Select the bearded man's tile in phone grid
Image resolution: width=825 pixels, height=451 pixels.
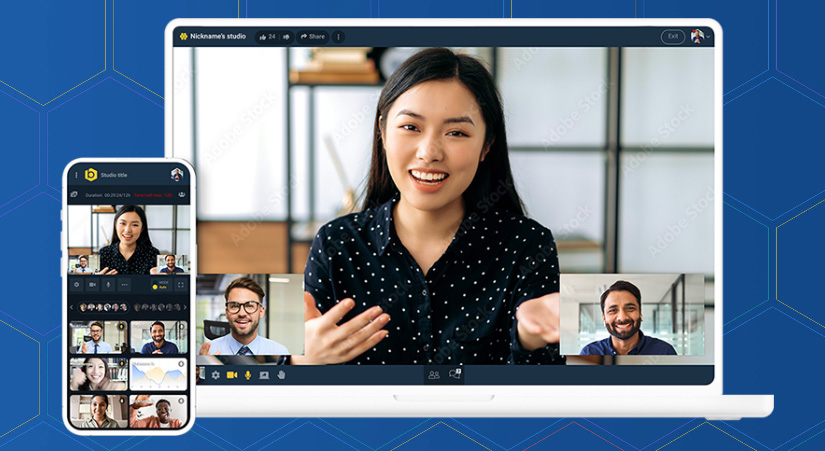click(158, 337)
